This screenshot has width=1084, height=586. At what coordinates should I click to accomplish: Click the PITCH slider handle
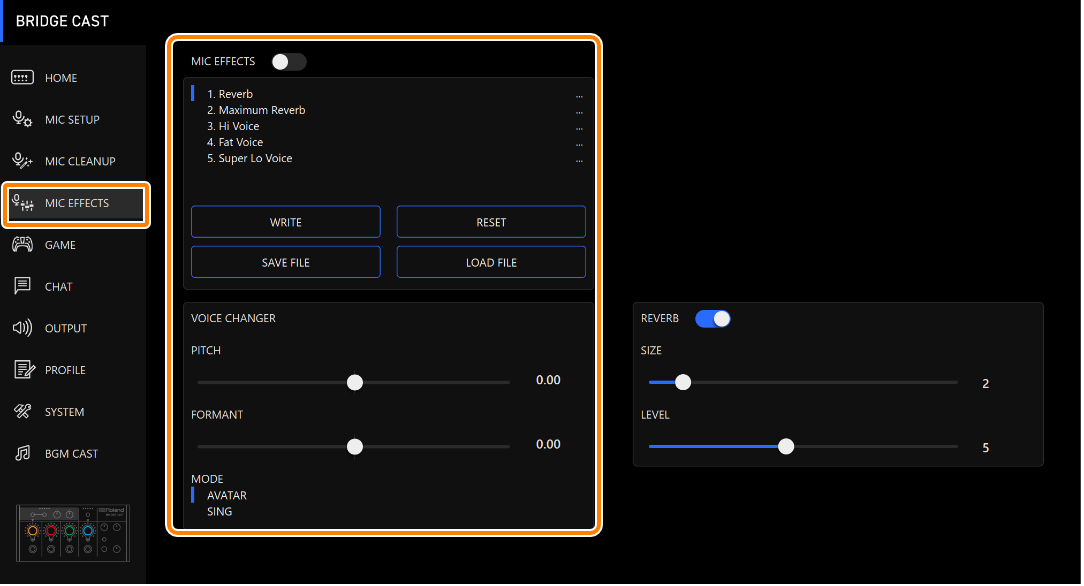(355, 382)
